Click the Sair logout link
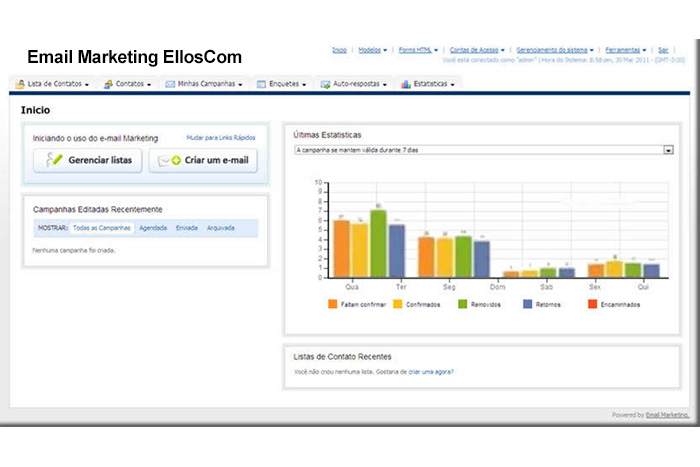 663,49
